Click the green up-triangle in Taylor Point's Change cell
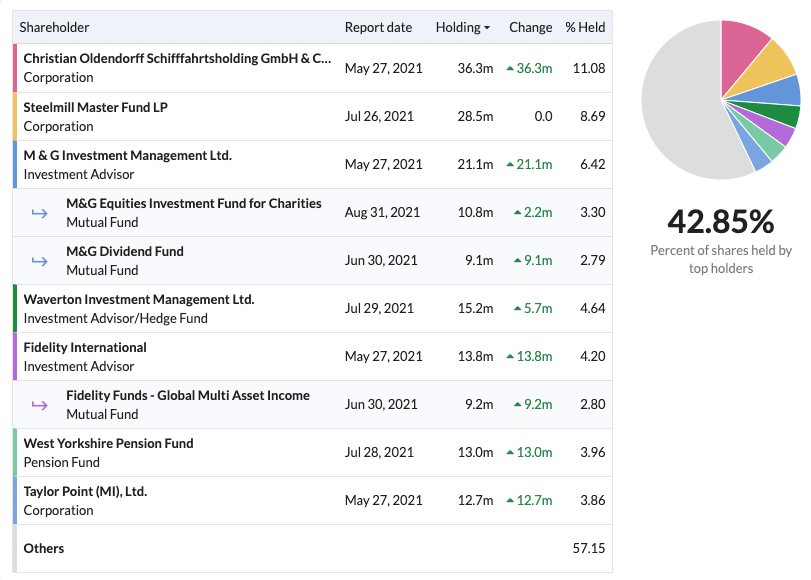Image resolution: width=811 pixels, height=580 pixels. (510, 500)
